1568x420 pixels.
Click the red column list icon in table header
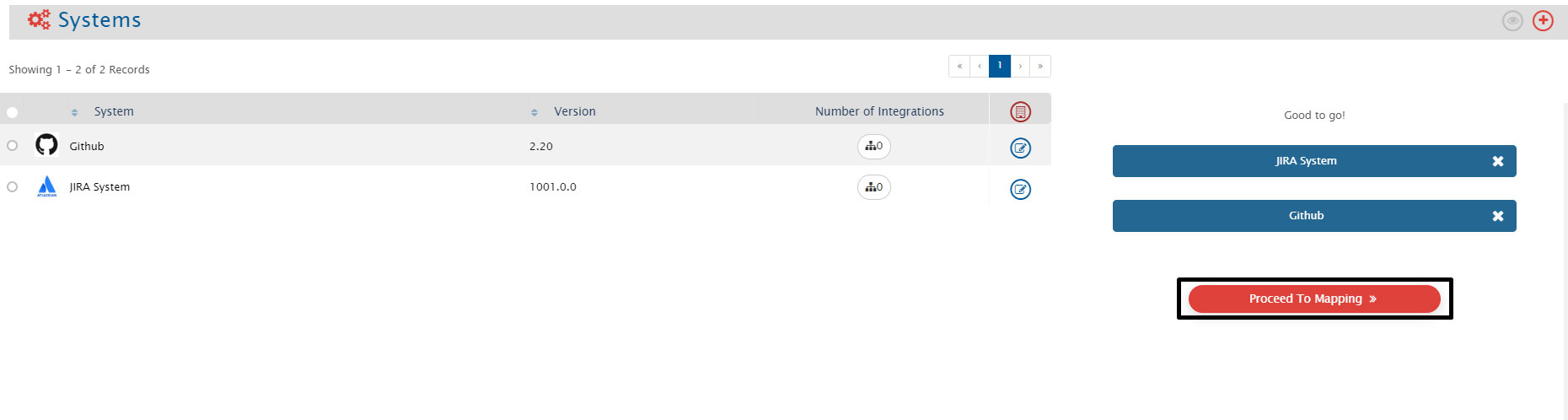[1020, 111]
